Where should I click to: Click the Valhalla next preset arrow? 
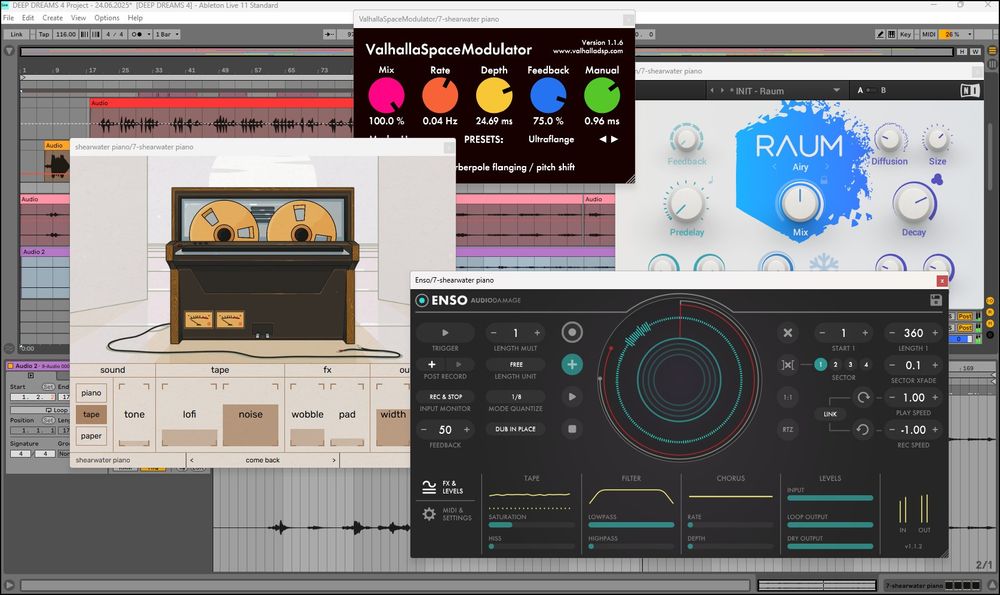coord(614,139)
